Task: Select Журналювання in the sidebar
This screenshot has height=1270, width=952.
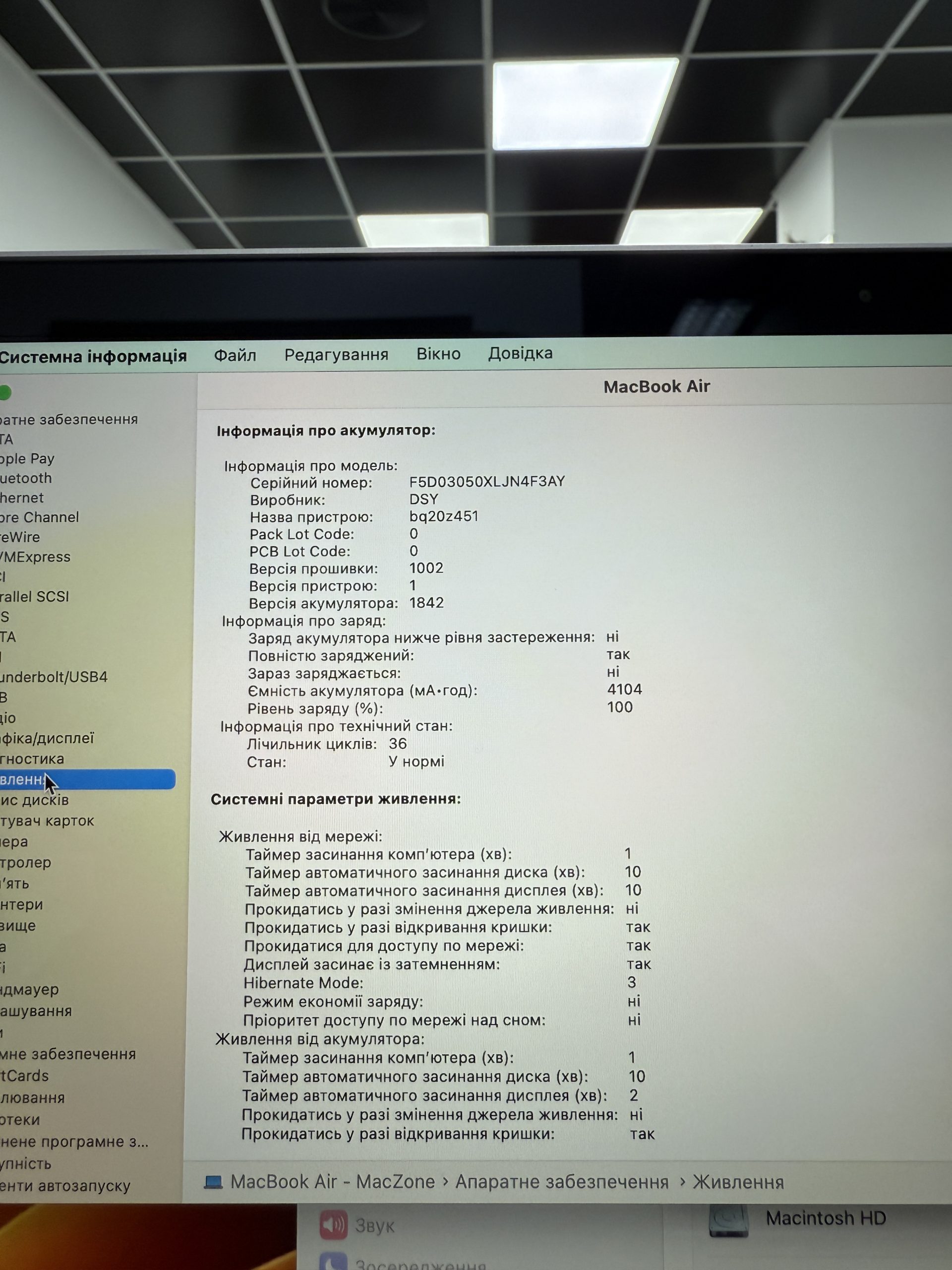Action: tap(33, 1098)
